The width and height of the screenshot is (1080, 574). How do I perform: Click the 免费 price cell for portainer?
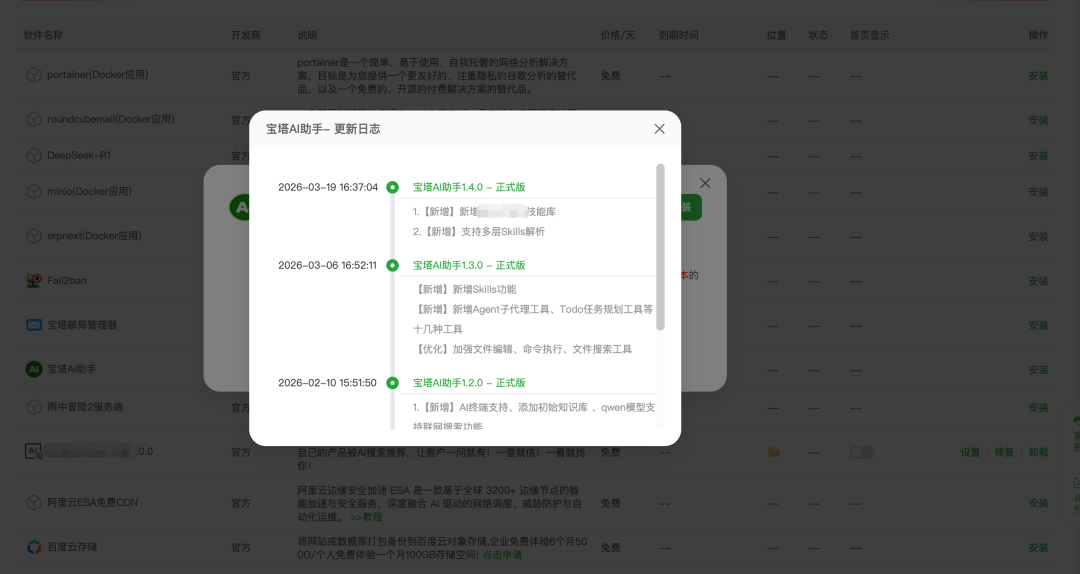click(610, 76)
